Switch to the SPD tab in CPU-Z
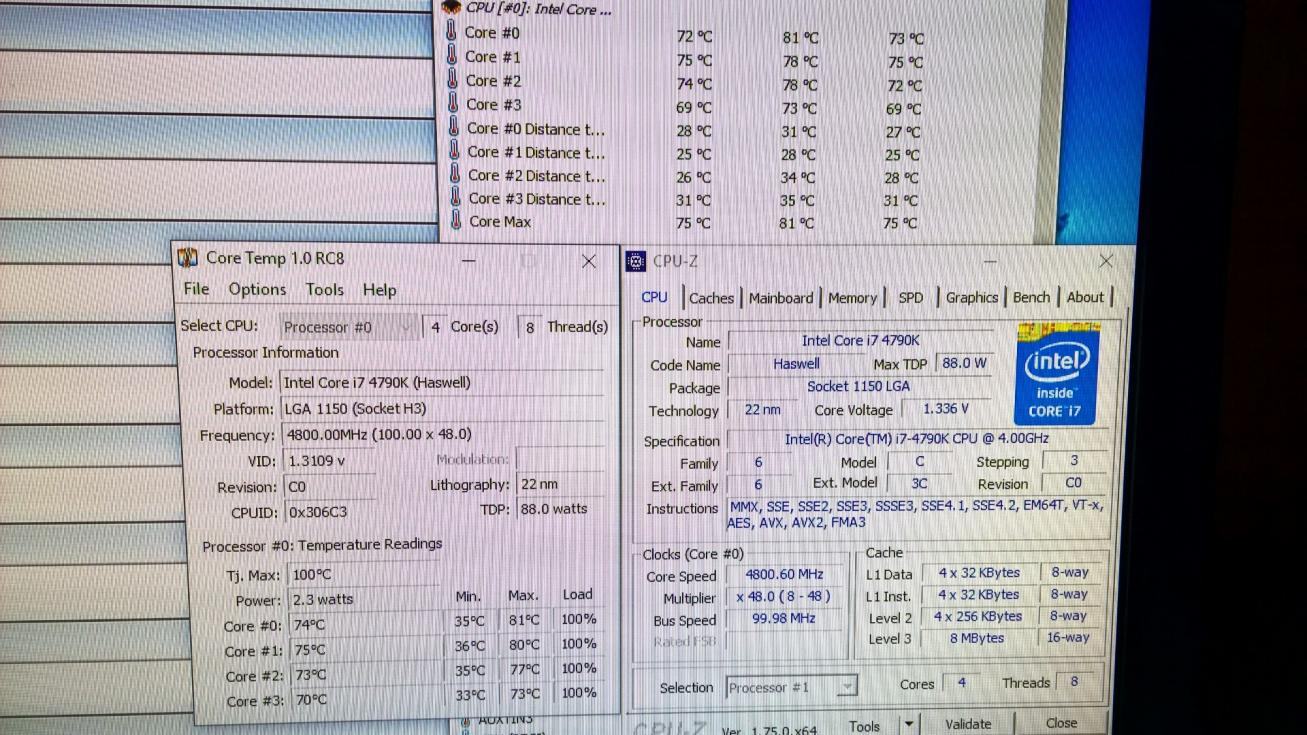 (910, 298)
